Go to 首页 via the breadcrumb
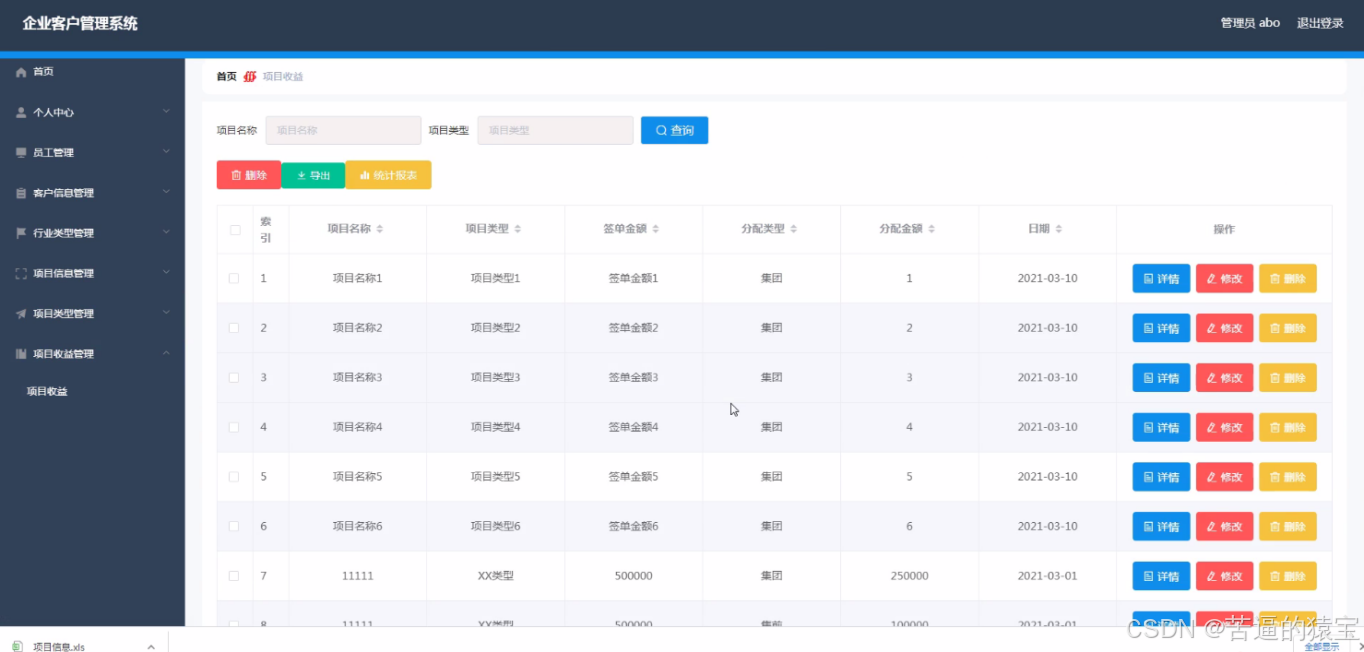This screenshot has height=652, width=1364. 227,77
